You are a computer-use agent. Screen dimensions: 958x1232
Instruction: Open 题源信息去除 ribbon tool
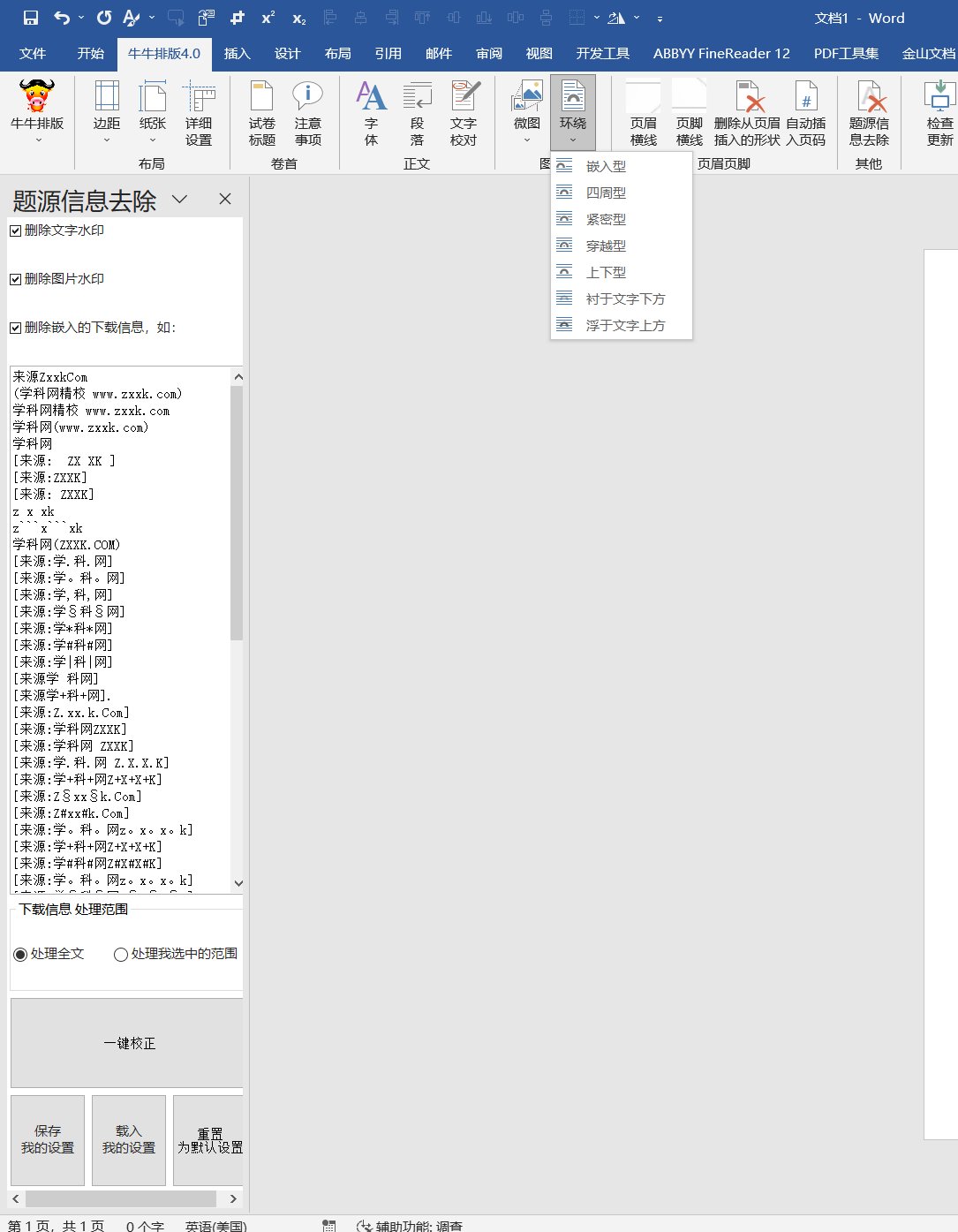869,113
